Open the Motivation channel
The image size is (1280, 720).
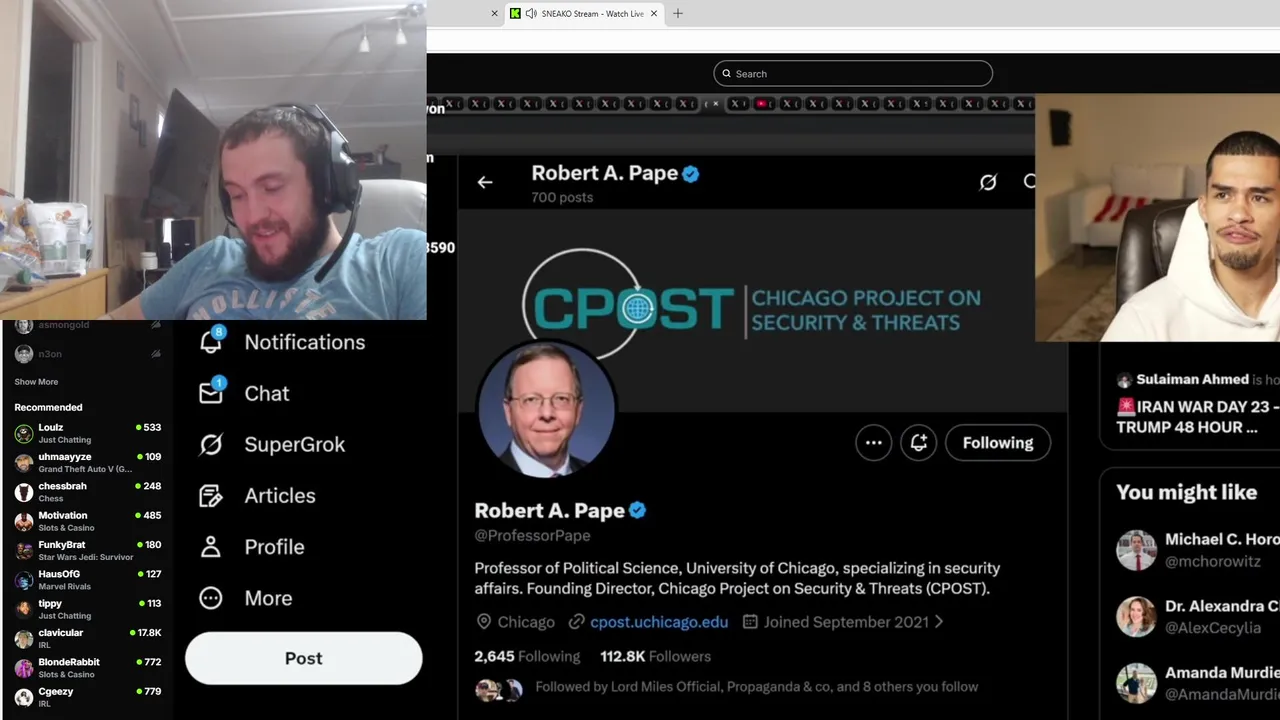(x=88, y=521)
